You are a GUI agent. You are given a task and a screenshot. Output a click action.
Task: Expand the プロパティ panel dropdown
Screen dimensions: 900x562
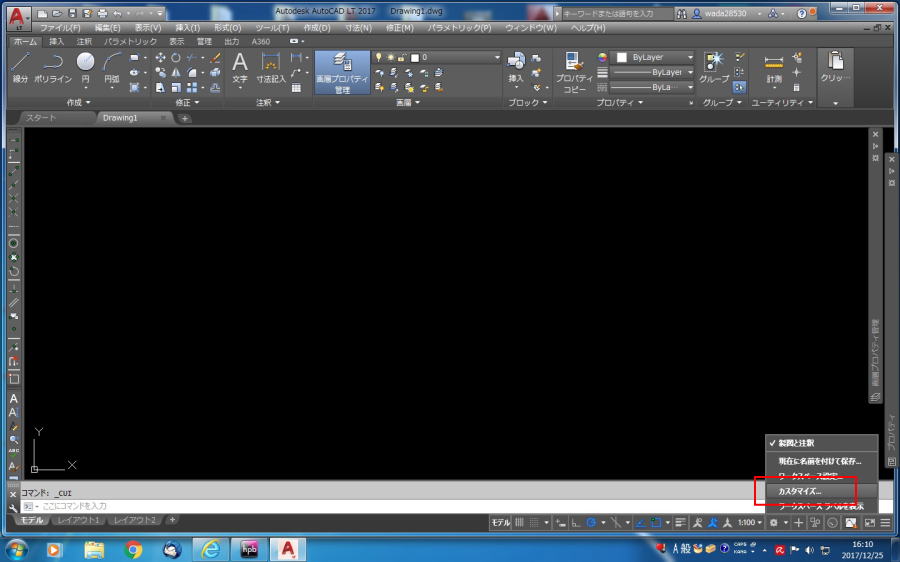619,102
